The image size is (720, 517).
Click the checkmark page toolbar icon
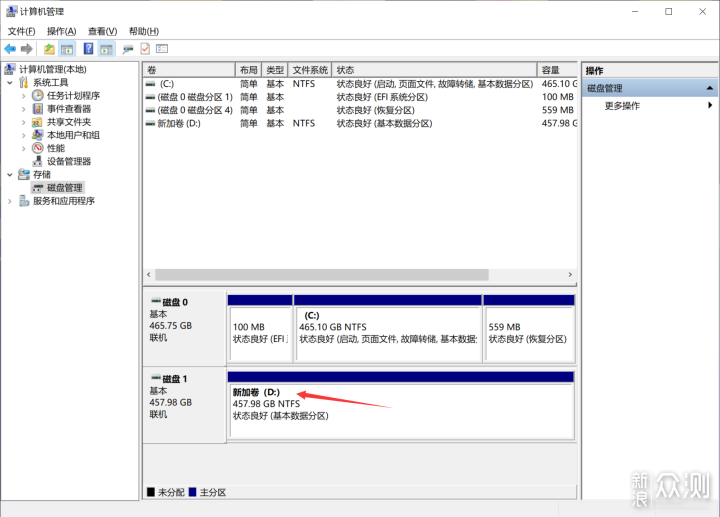pos(145,49)
